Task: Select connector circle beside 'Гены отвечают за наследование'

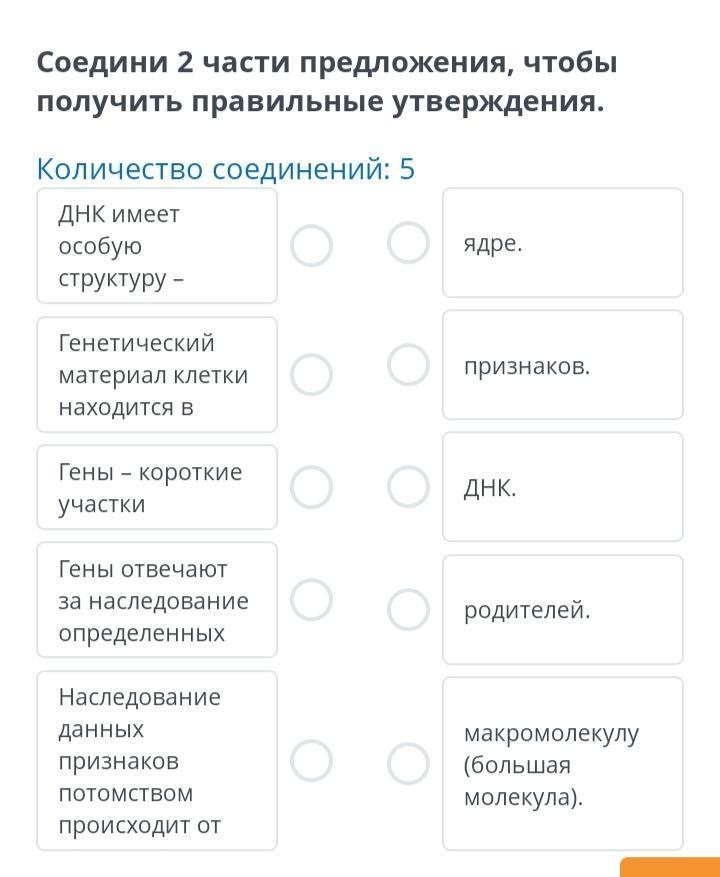Action: (x=311, y=599)
